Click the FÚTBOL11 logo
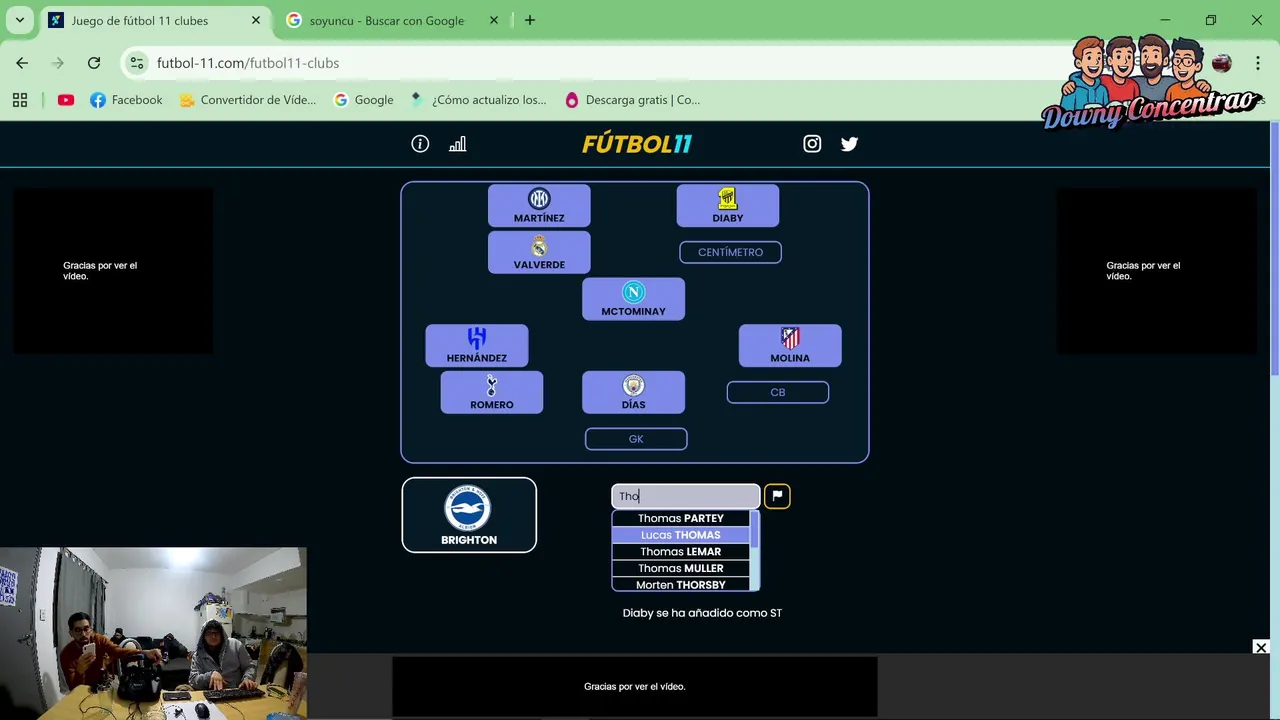Viewport: 1280px width, 720px height. click(637, 144)
